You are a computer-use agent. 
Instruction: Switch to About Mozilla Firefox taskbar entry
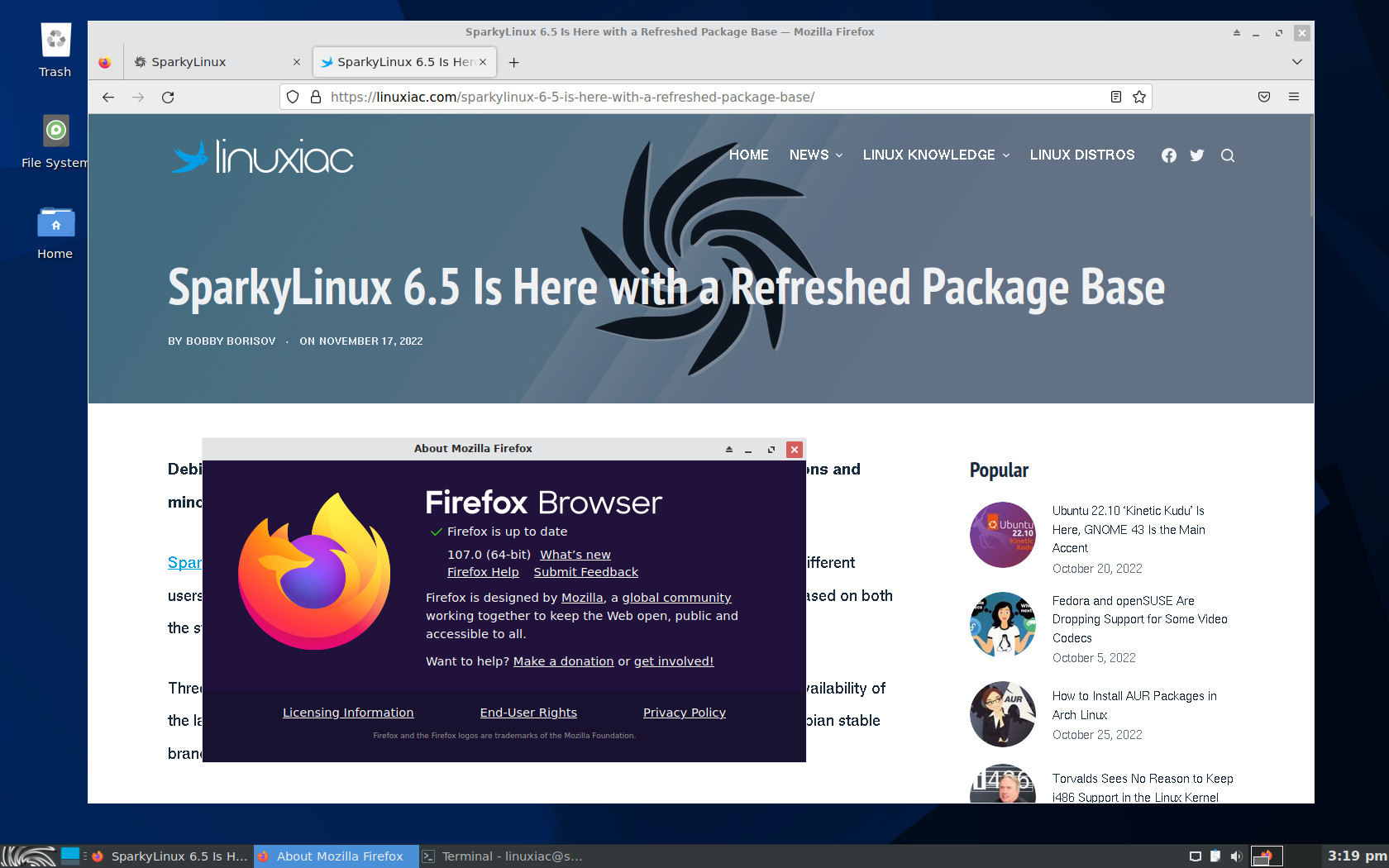(x=337, y=856)
